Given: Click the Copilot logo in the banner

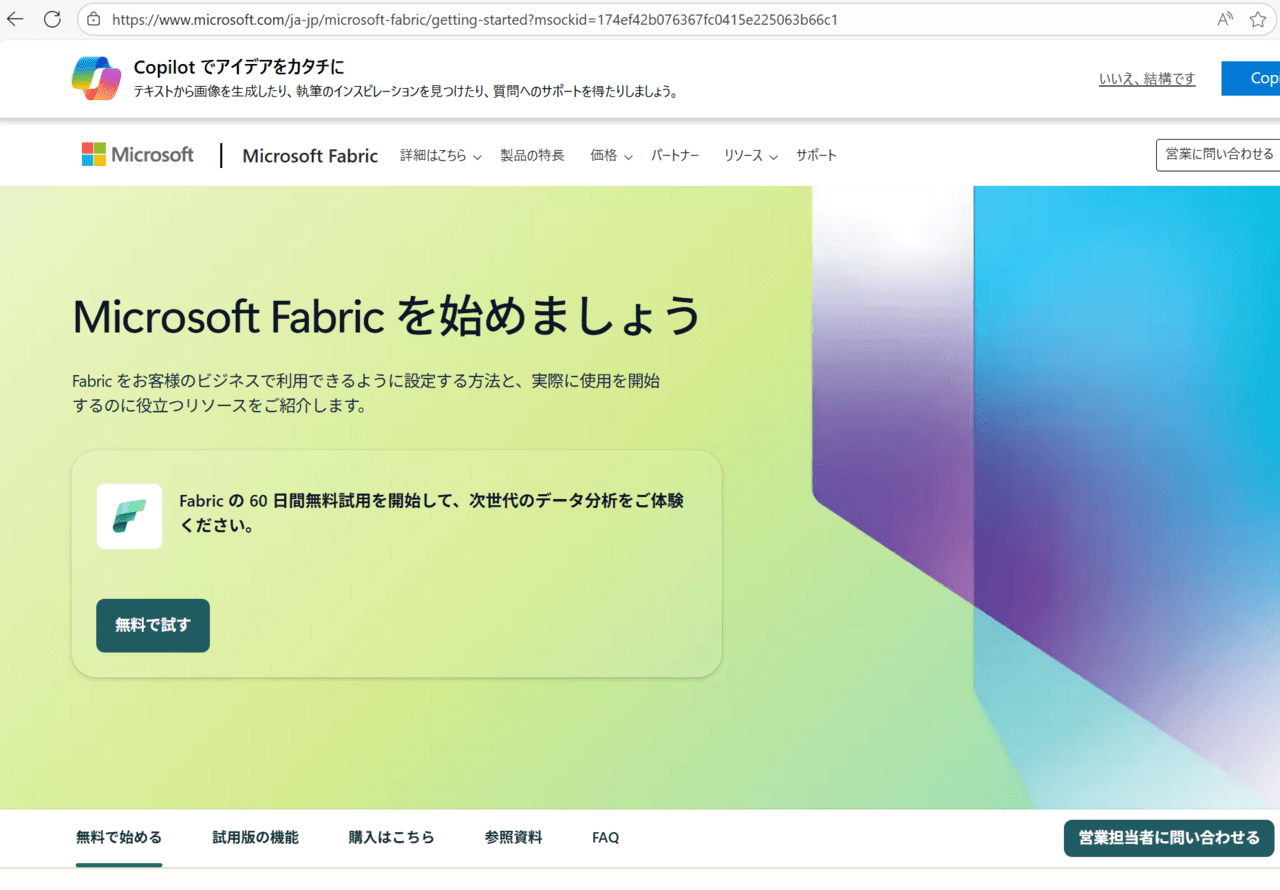Looking at the screenshot, I should (x=96, y=78).
